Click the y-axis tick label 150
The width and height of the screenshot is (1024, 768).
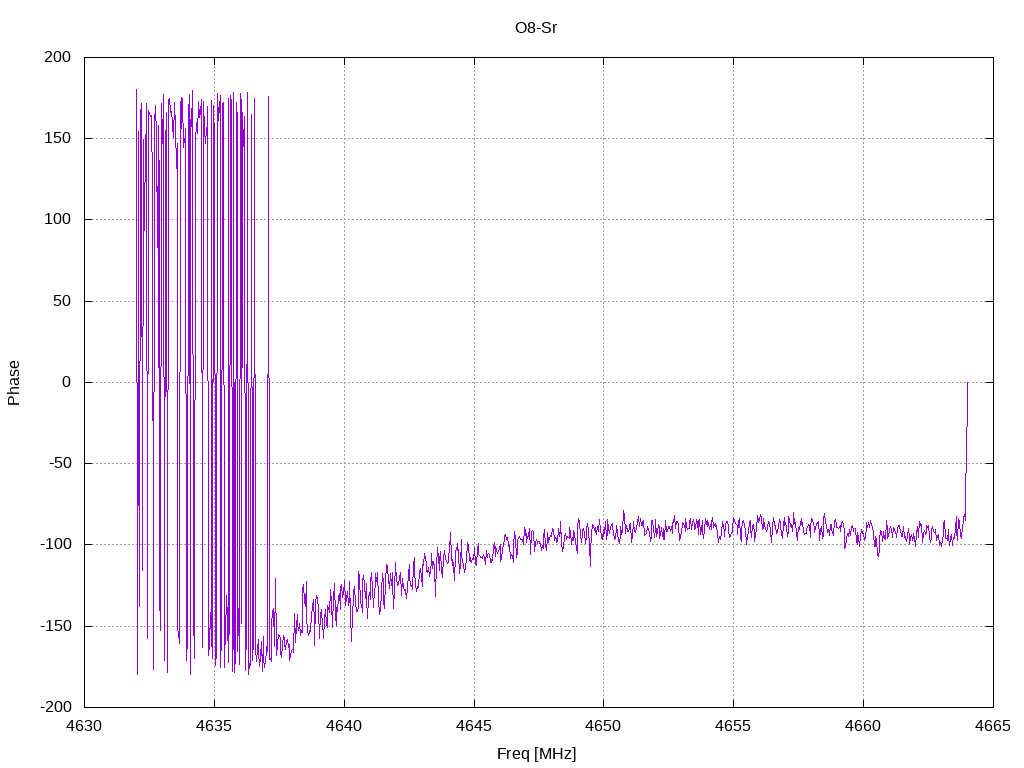(x=57, y=138)
